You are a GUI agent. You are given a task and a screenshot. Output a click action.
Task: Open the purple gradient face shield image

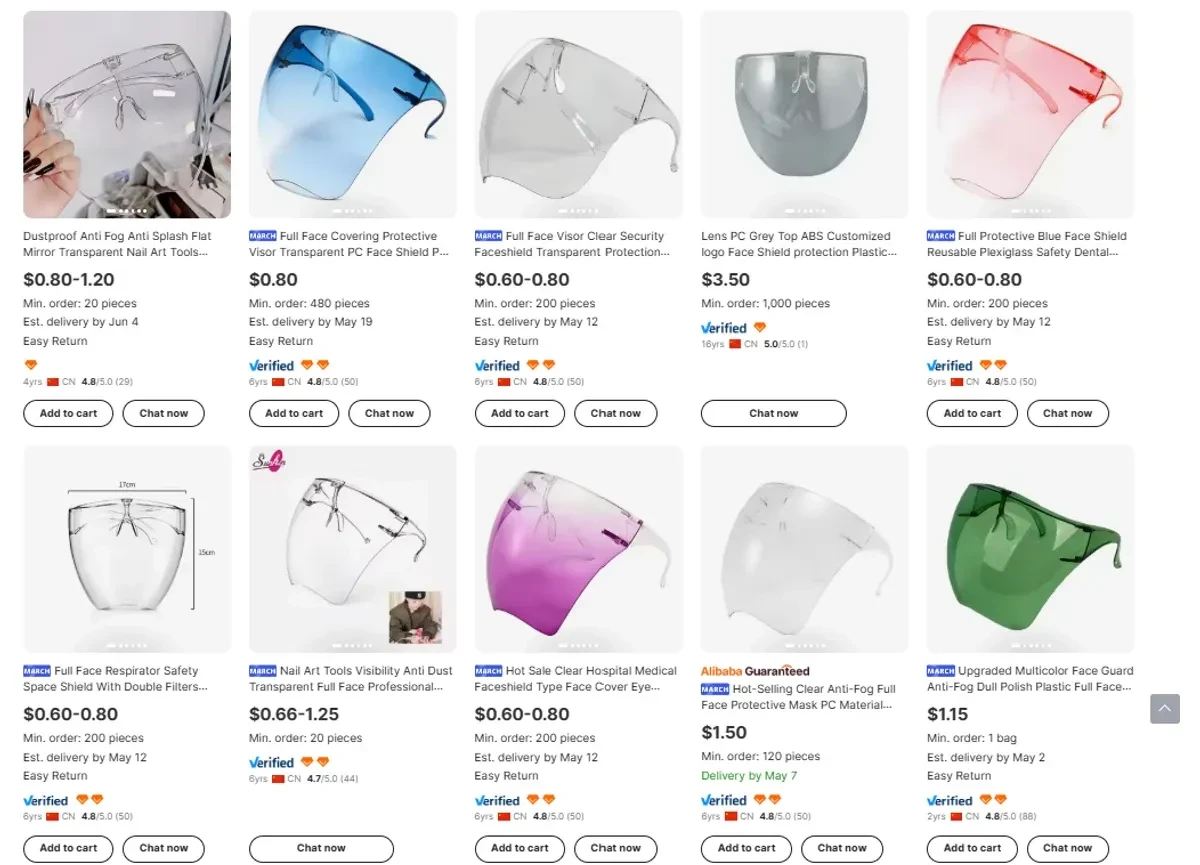[x=578, y=549]
